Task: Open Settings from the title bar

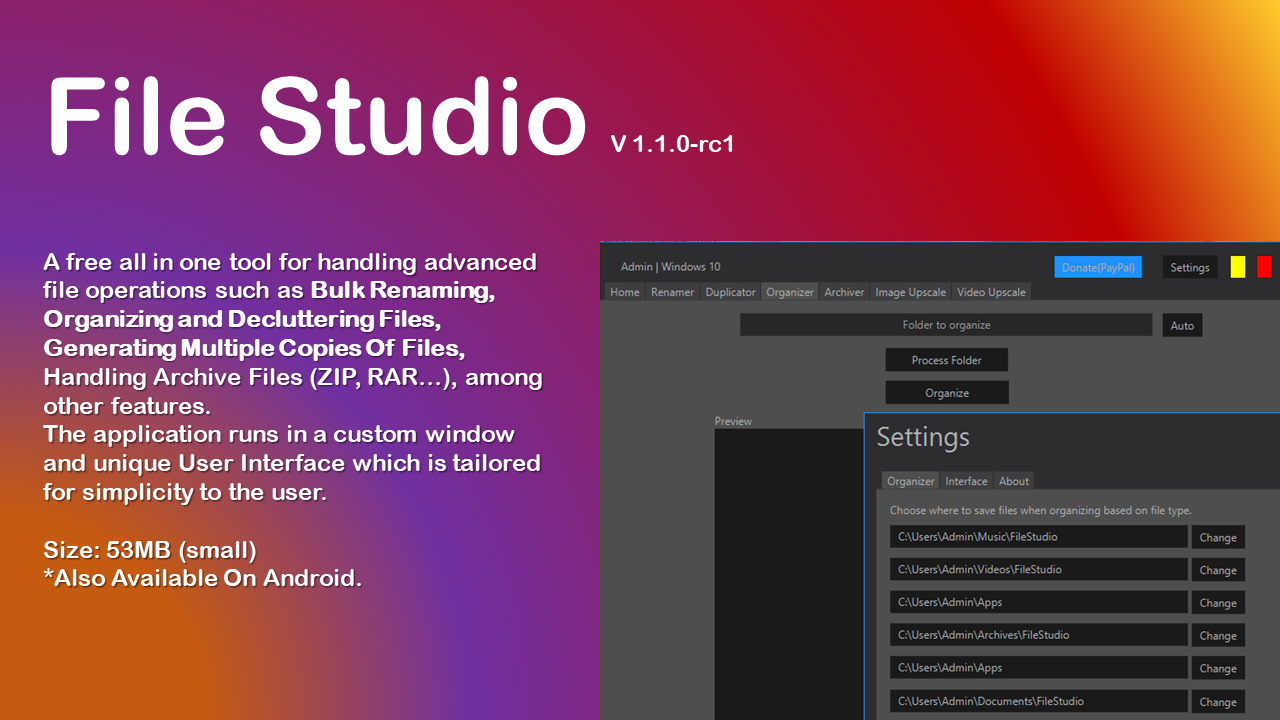Action: 1190,267
